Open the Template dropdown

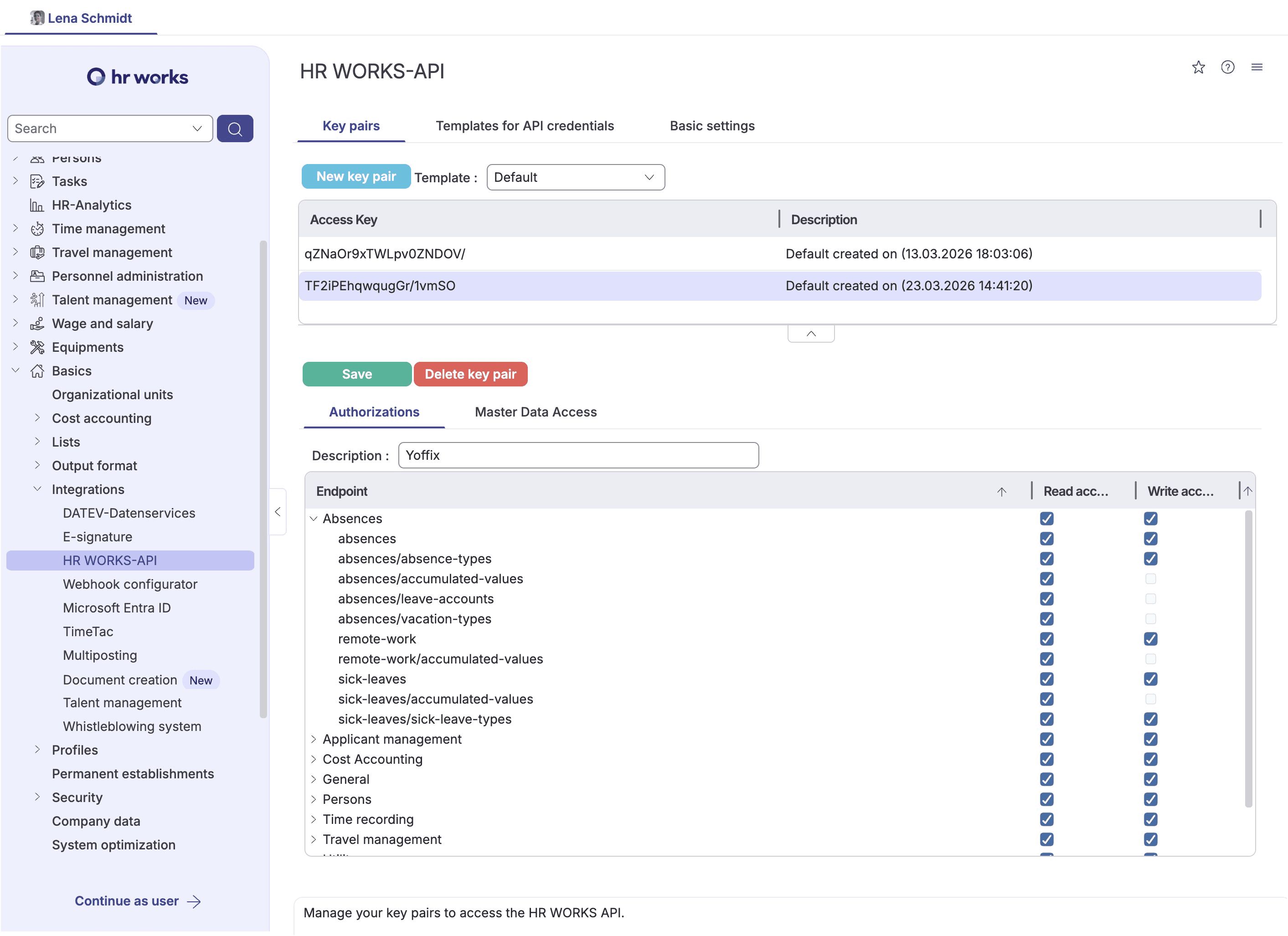(575, 177)
